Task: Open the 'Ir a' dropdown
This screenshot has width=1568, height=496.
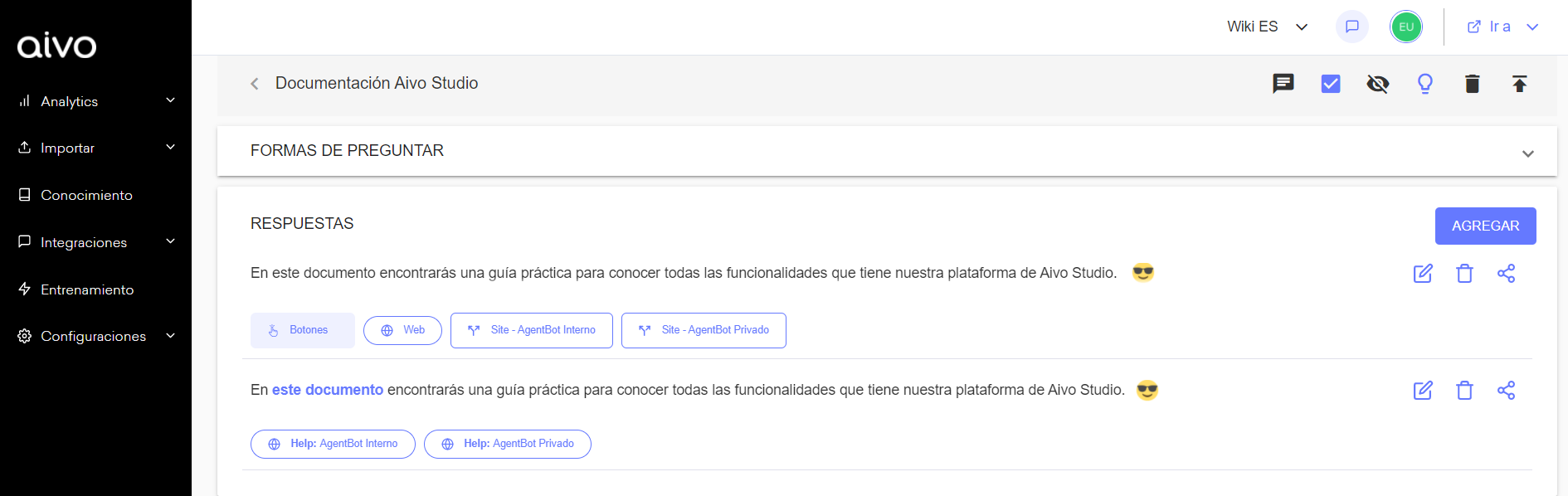Action: [x=1502, y=27]
